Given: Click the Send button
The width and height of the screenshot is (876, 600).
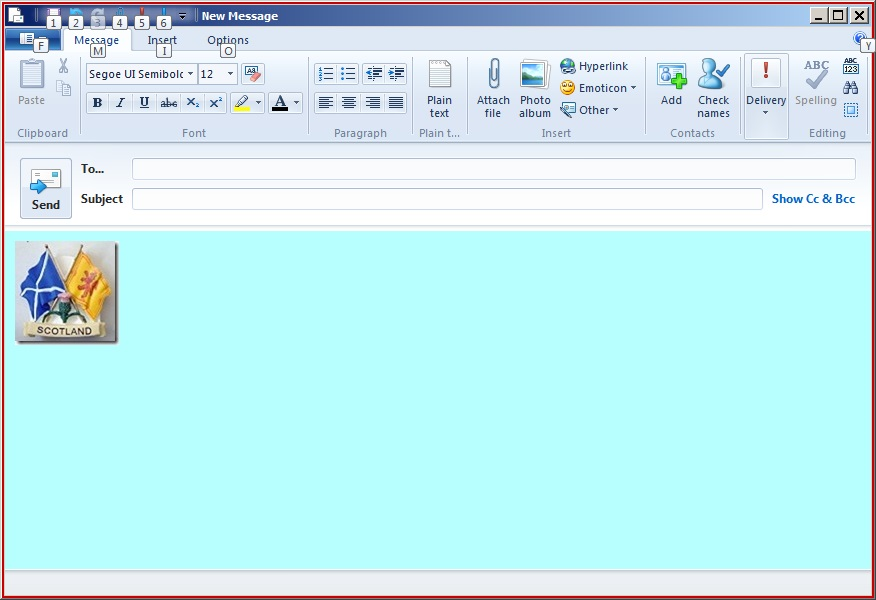Looking at the screenshot, I should point(46,188).
